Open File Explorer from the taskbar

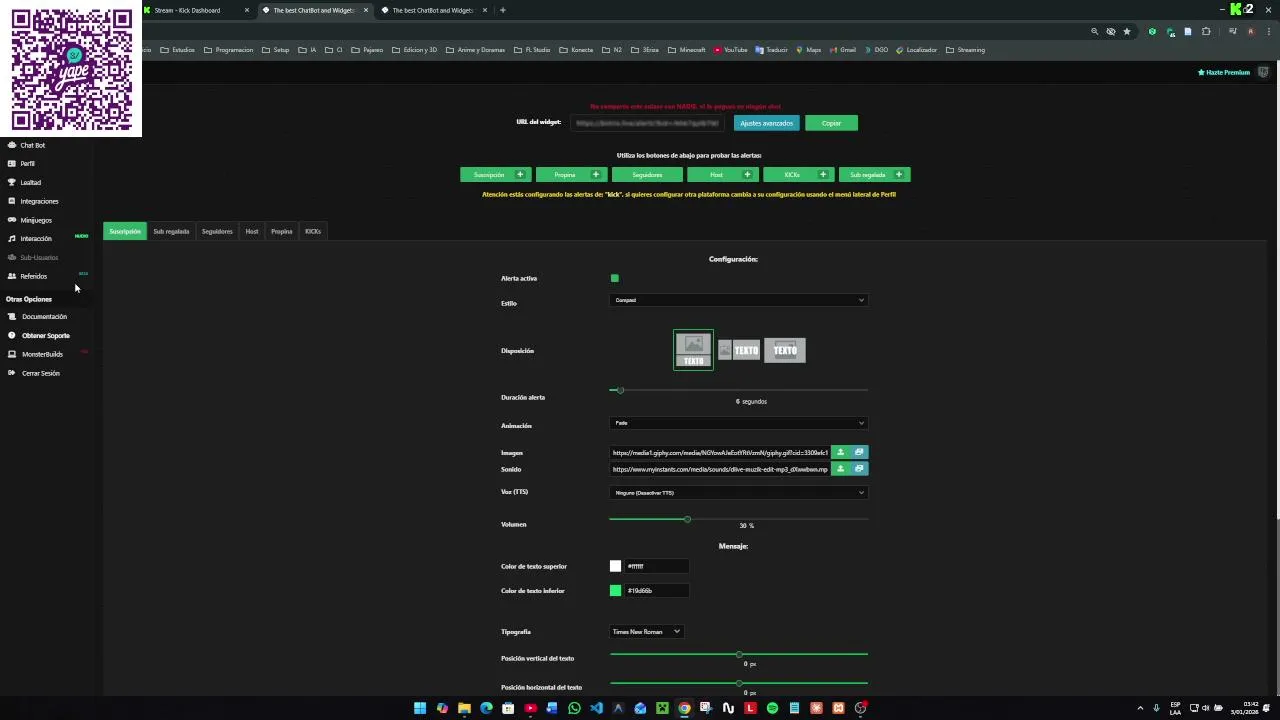pyautogui.click(x=464, y=708)
